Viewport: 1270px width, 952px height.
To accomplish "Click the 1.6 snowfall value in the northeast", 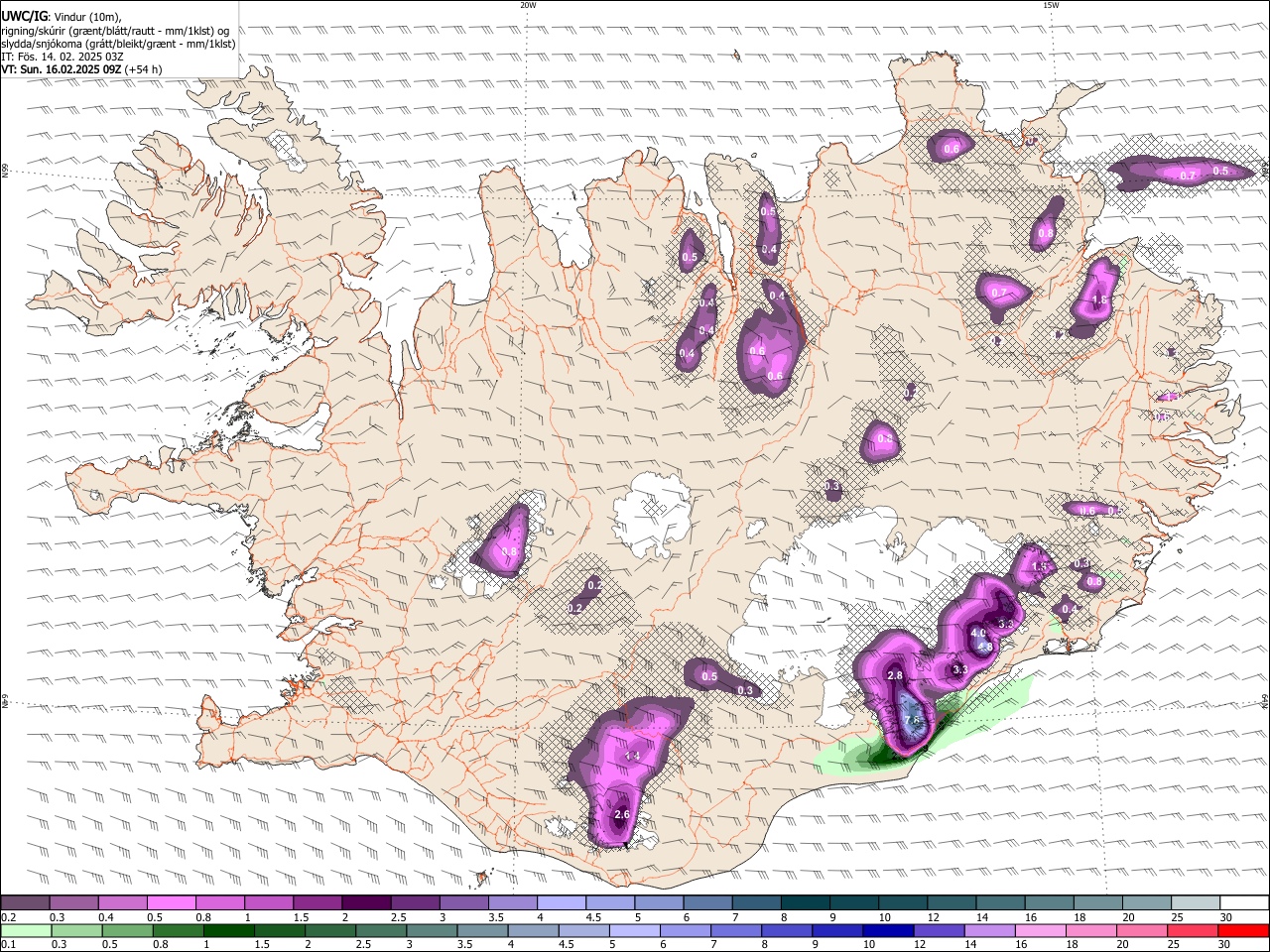I will 1099,300.
